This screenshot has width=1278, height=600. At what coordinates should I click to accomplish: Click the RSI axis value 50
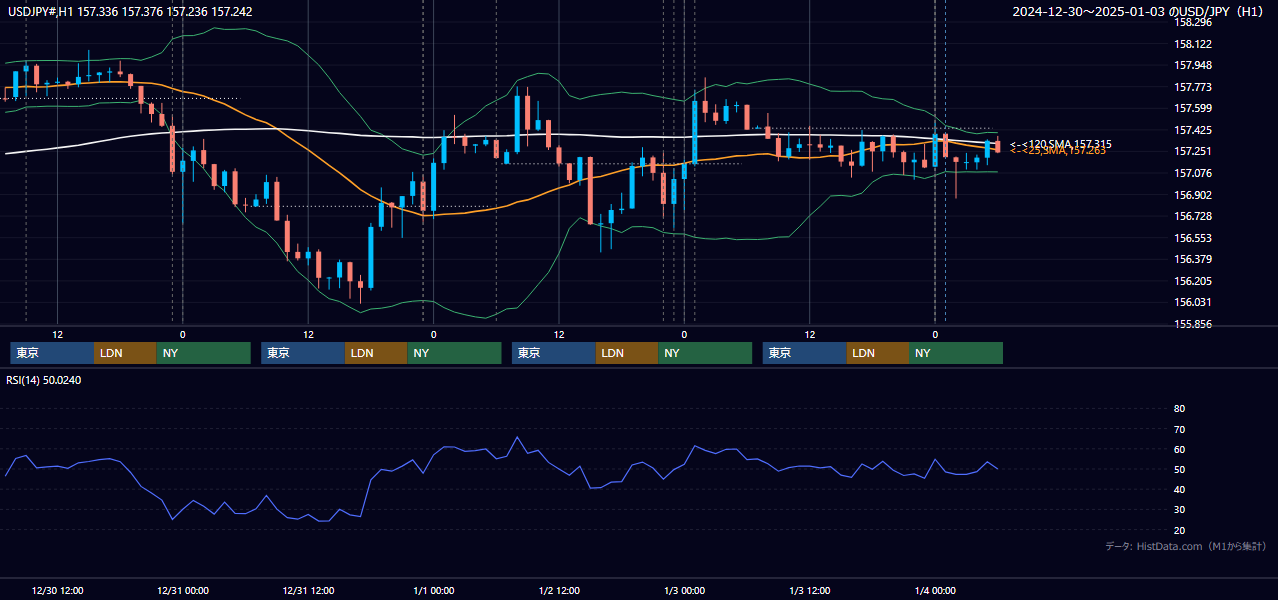coord(1179,469)
